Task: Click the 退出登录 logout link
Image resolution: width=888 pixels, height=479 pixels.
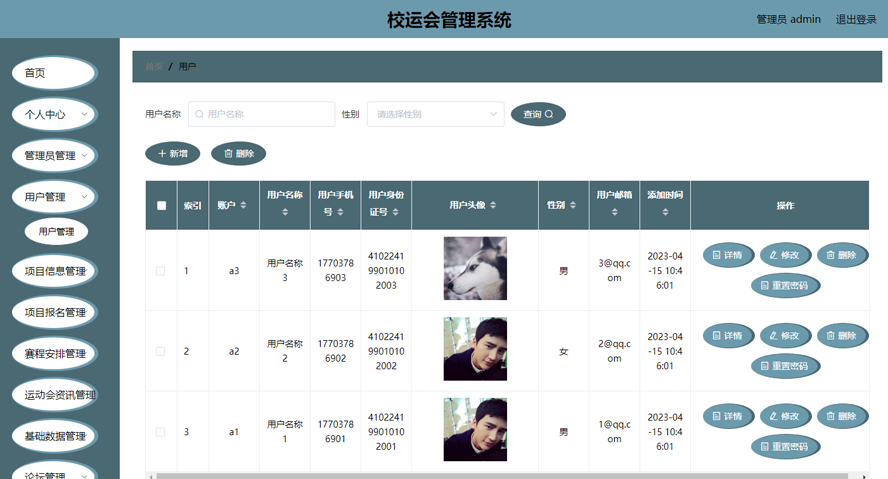Action: (x=856, y=20)
